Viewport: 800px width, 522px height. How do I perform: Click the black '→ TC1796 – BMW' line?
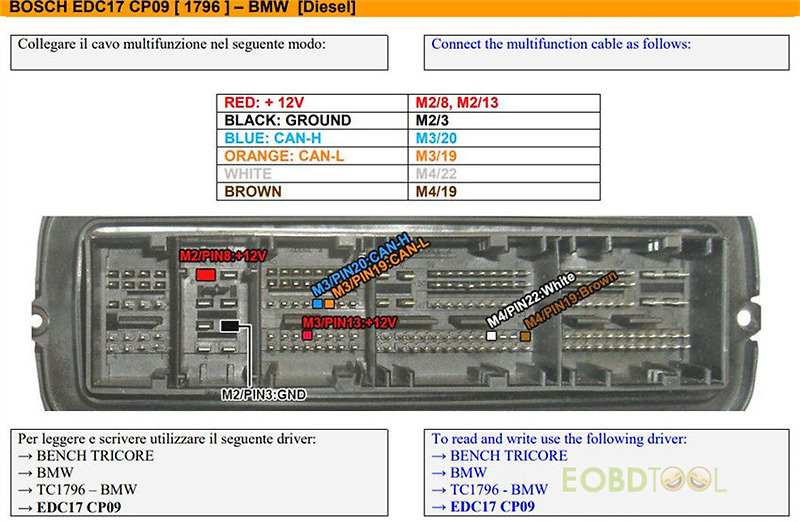(x=78, y=490)
